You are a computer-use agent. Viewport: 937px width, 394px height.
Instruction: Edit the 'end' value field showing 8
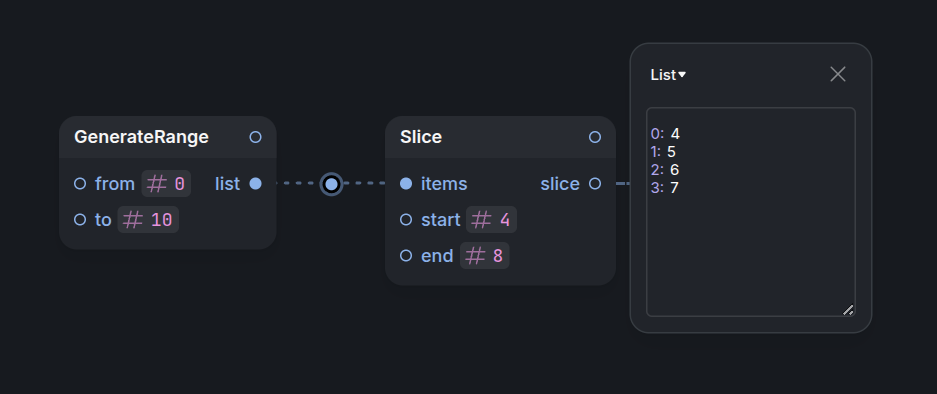[x=485, y=256]
